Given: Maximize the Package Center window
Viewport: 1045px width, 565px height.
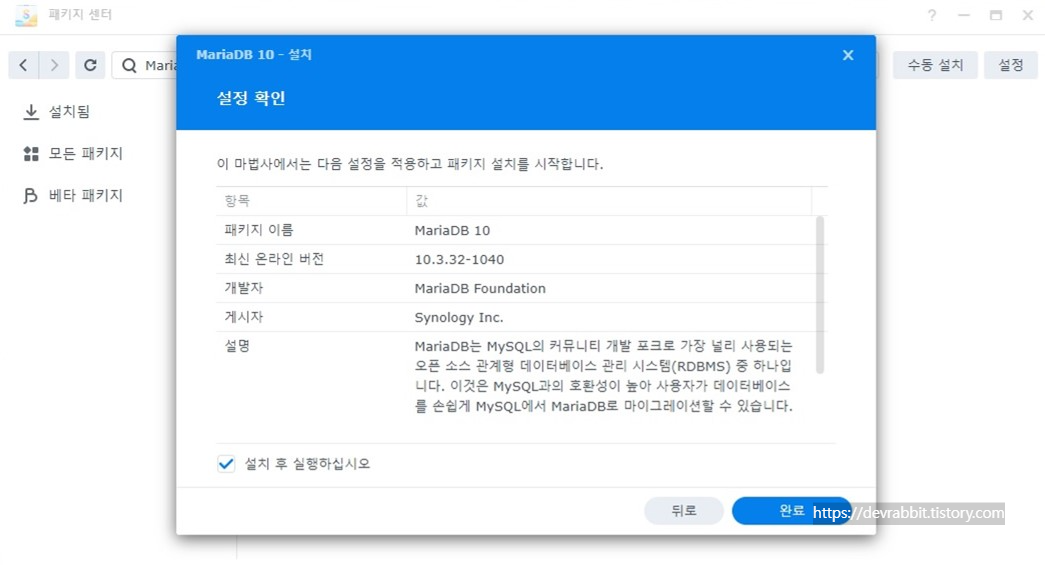Looking at the screenshot, I should [996, 15].
